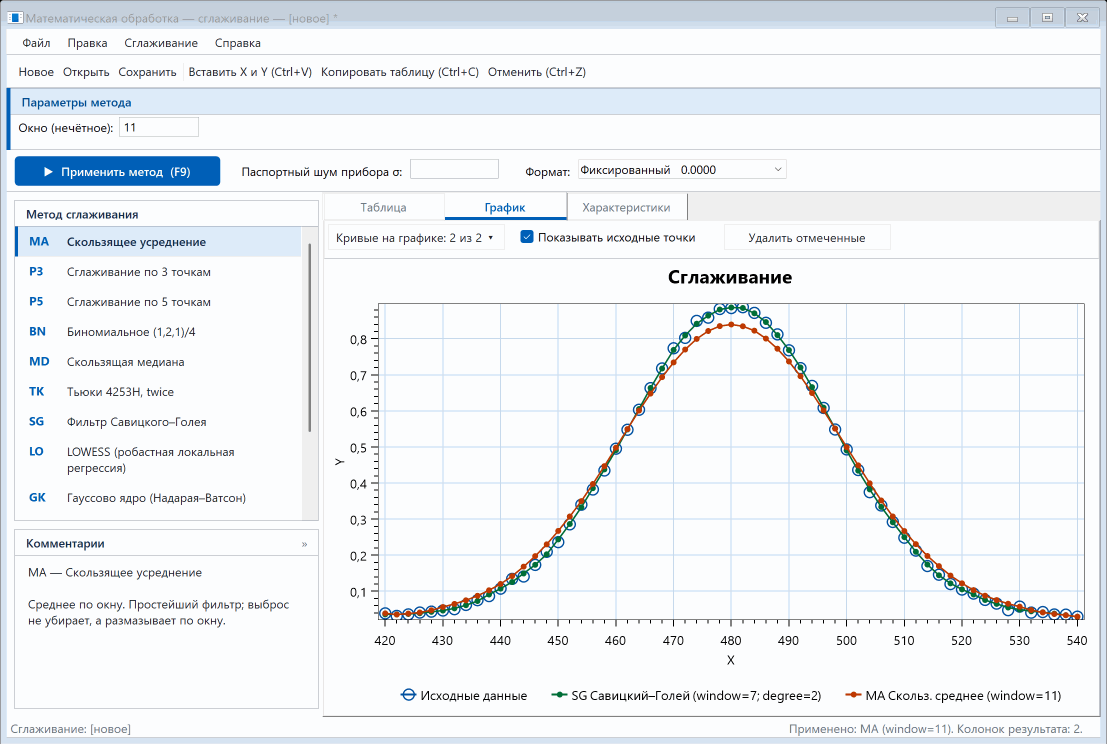Switch to the Характеристики tab

[x=626, y=208]
